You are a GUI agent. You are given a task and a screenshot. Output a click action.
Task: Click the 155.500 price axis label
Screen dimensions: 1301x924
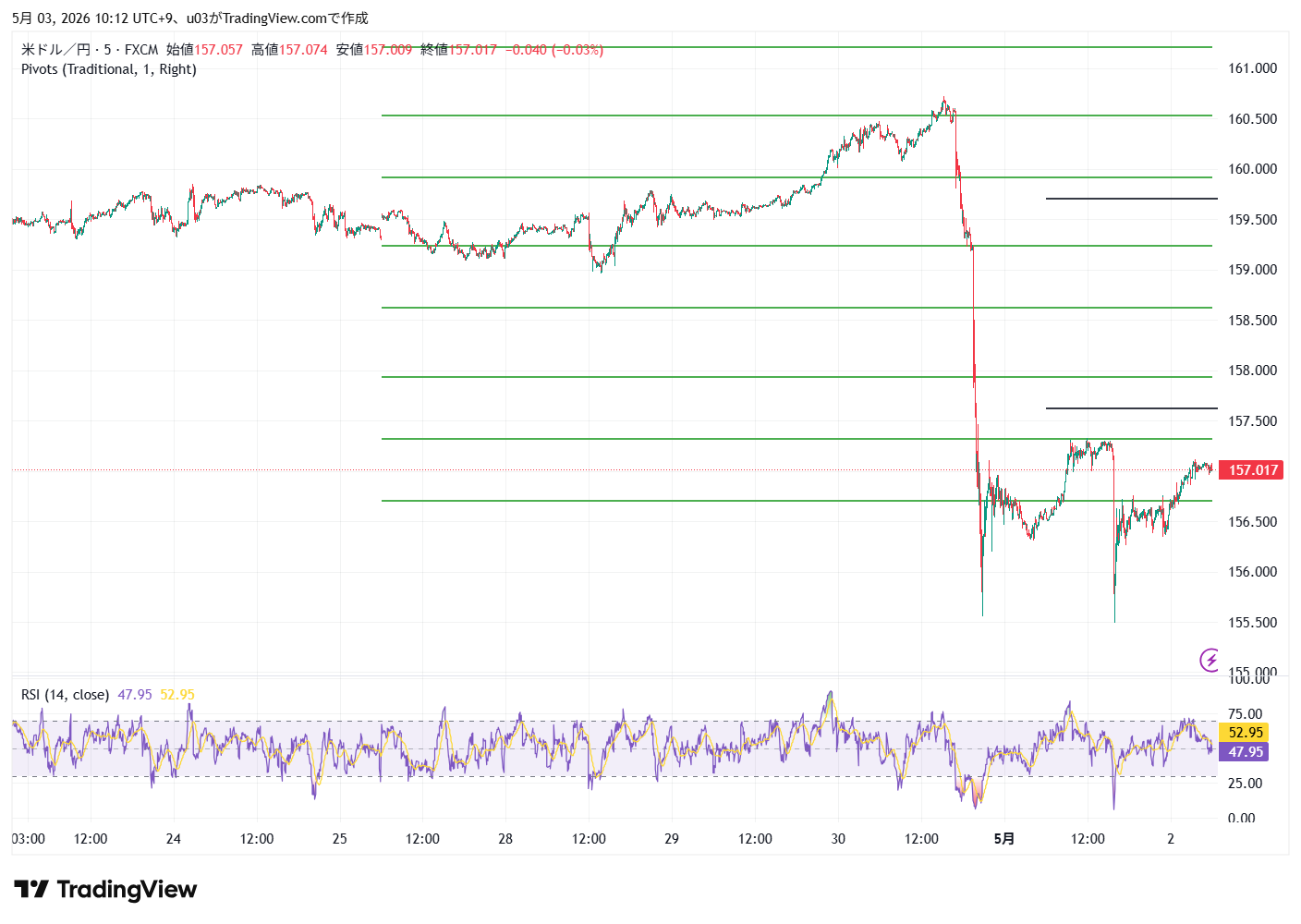[x=1252, y=623]
